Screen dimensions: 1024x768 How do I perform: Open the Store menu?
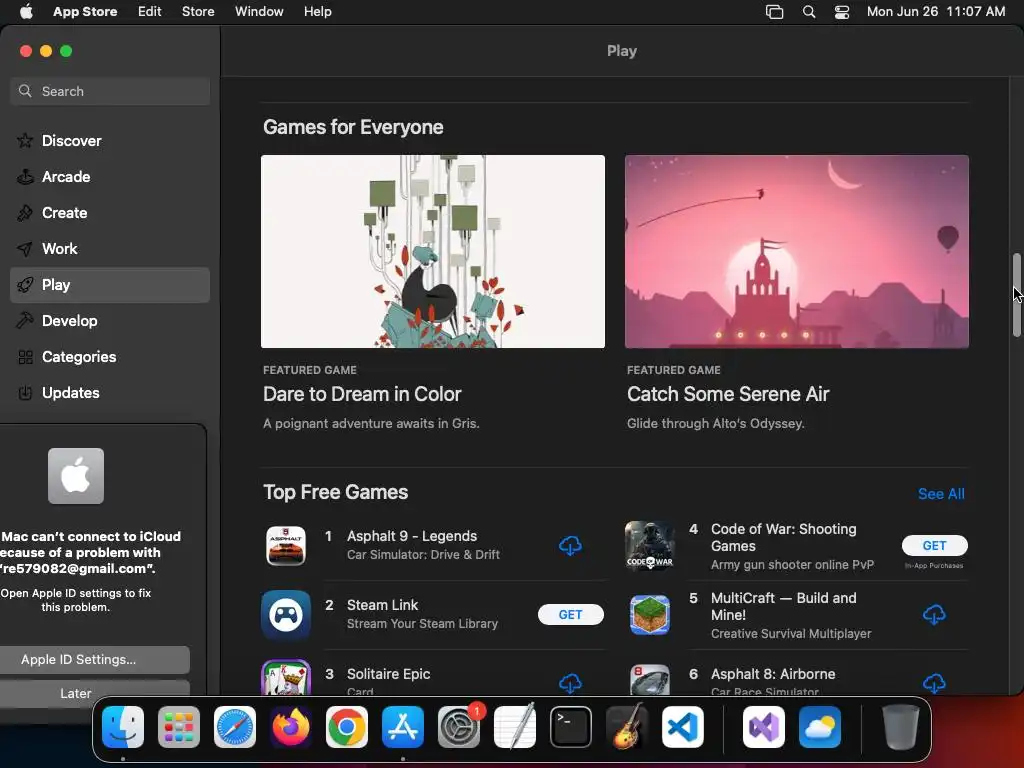coord(198,12)
